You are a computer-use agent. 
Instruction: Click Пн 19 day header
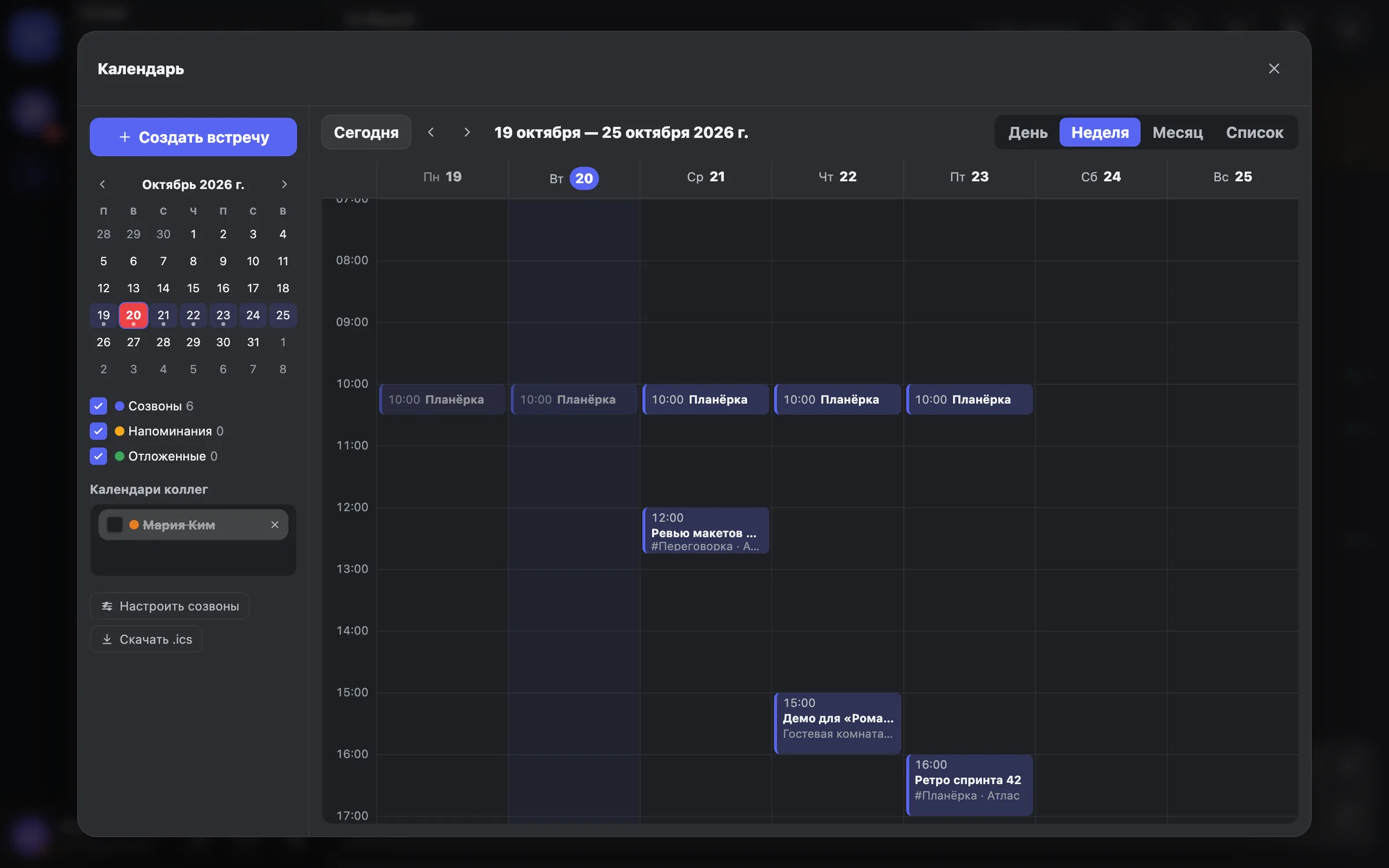click(443, 176)
